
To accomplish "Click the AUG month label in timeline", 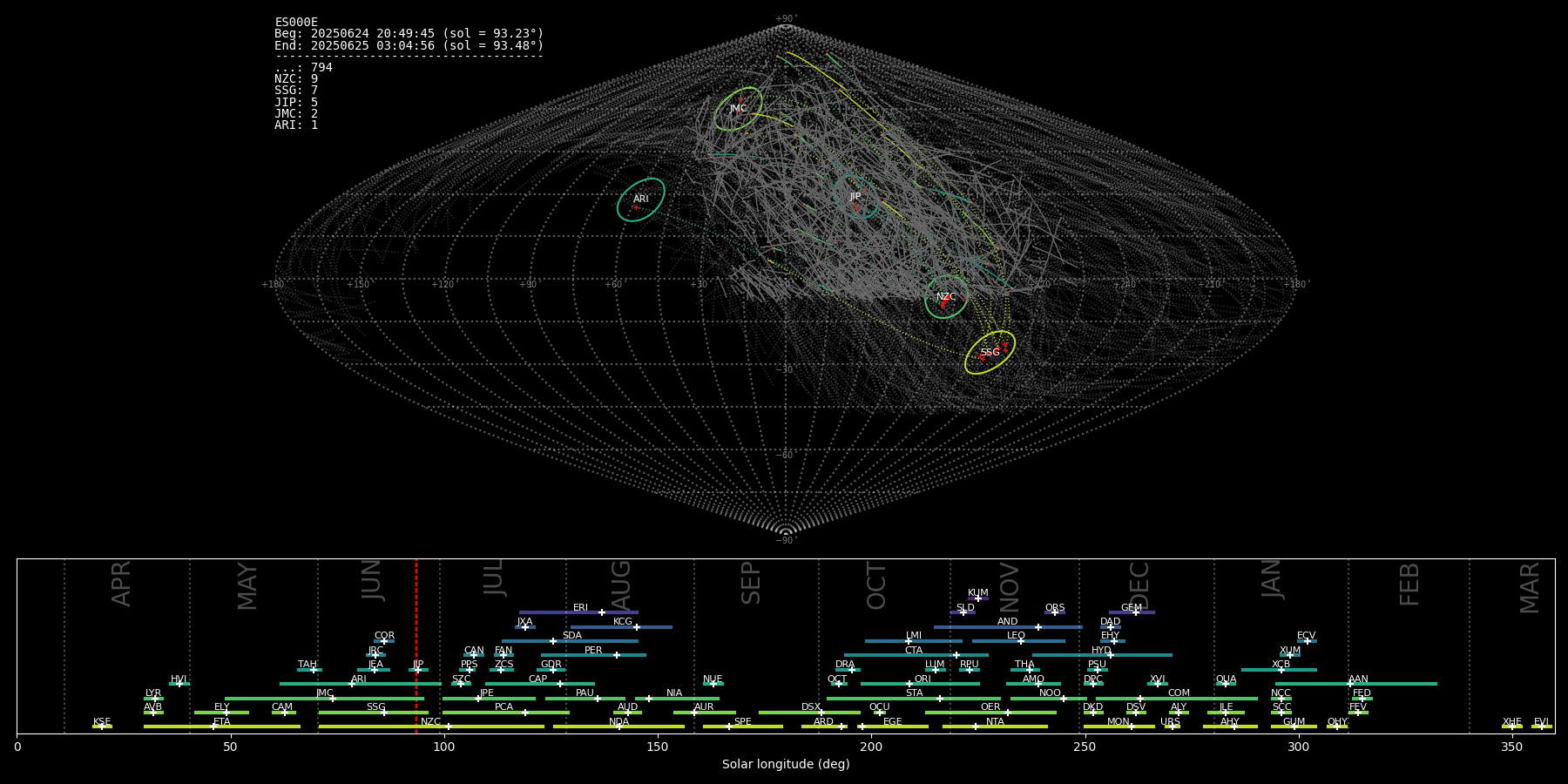I will click(621, 584).
